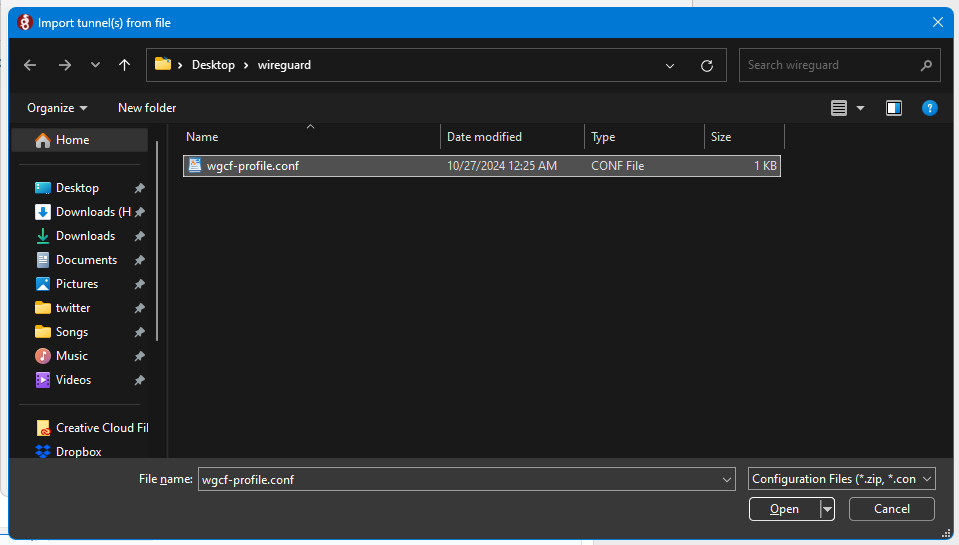Expand chevron between Desktop and wireguard
959x545 pixels.
click(246, 65)
